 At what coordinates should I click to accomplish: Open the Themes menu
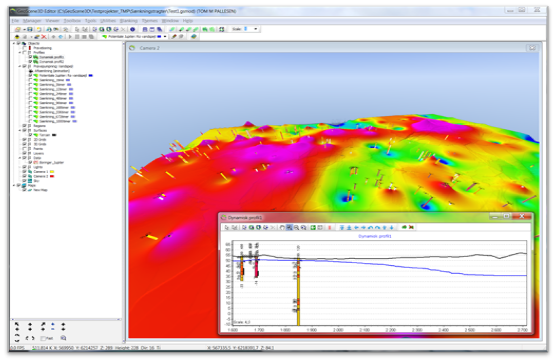pos(150,21)
